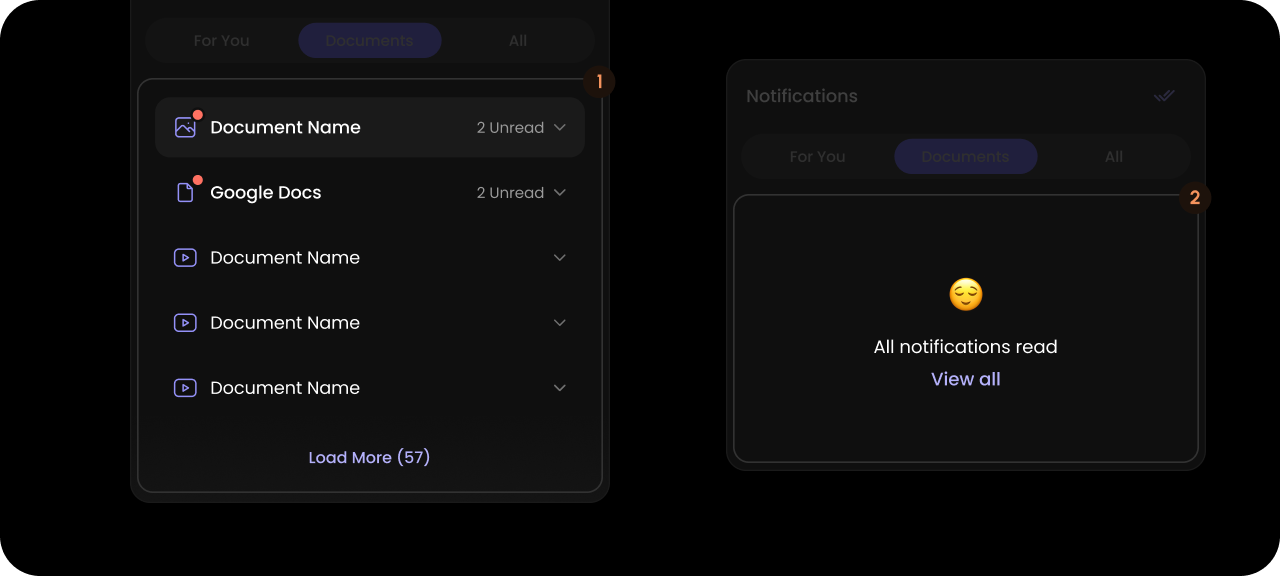Screen dimensions: 1280x576
Task: Select the Documents tab in Notifications panel
Action: pyautogui.click(x=965, y=156)
